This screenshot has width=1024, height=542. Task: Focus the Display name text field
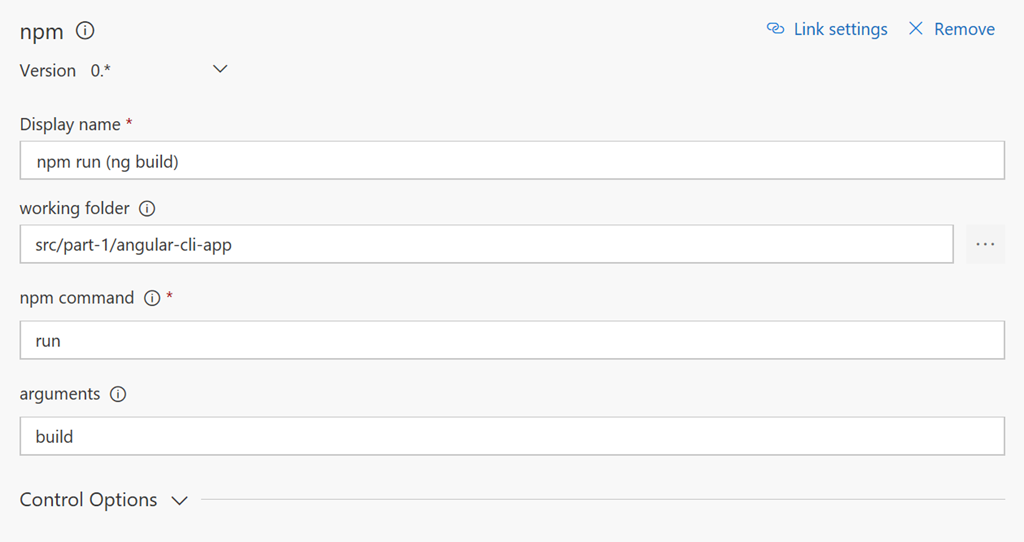pos(512,160)
